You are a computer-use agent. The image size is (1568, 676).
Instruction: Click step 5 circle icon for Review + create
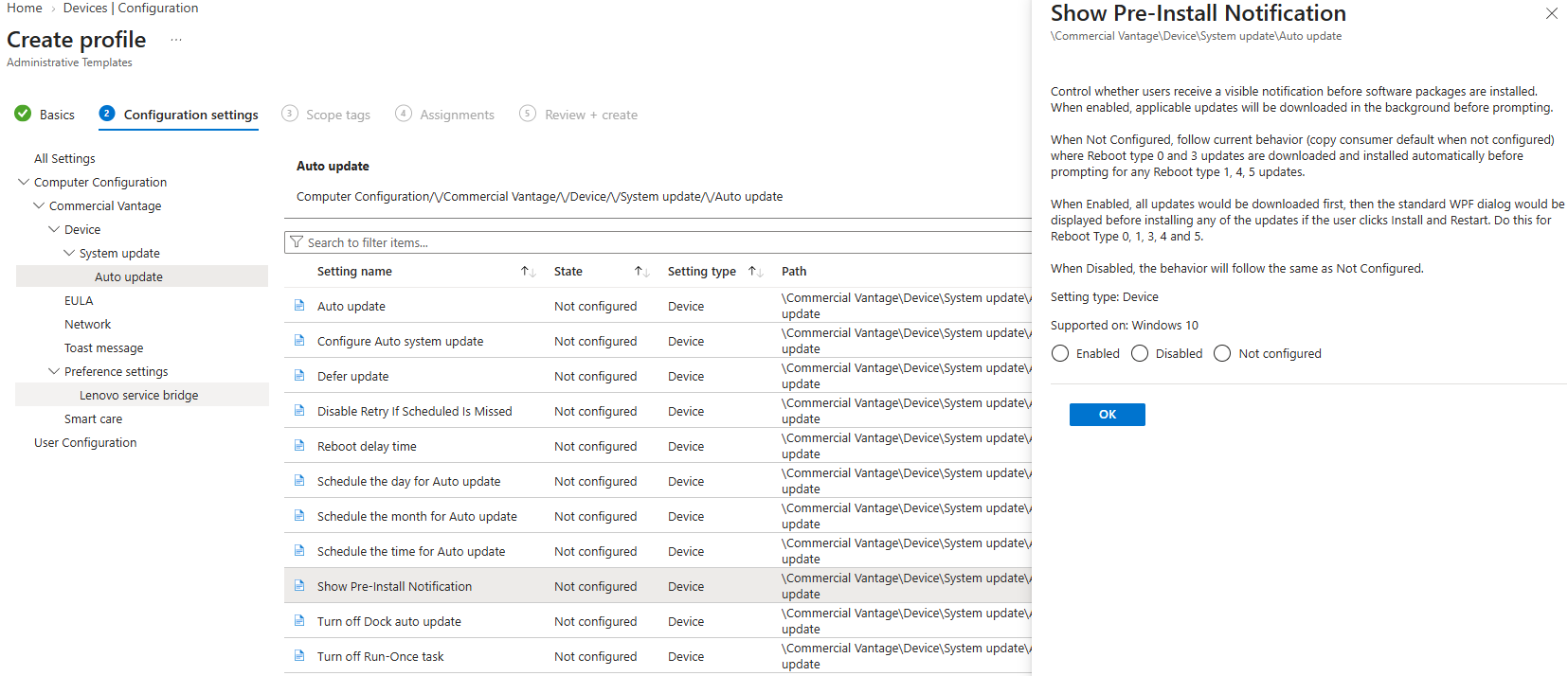point(528,114)
